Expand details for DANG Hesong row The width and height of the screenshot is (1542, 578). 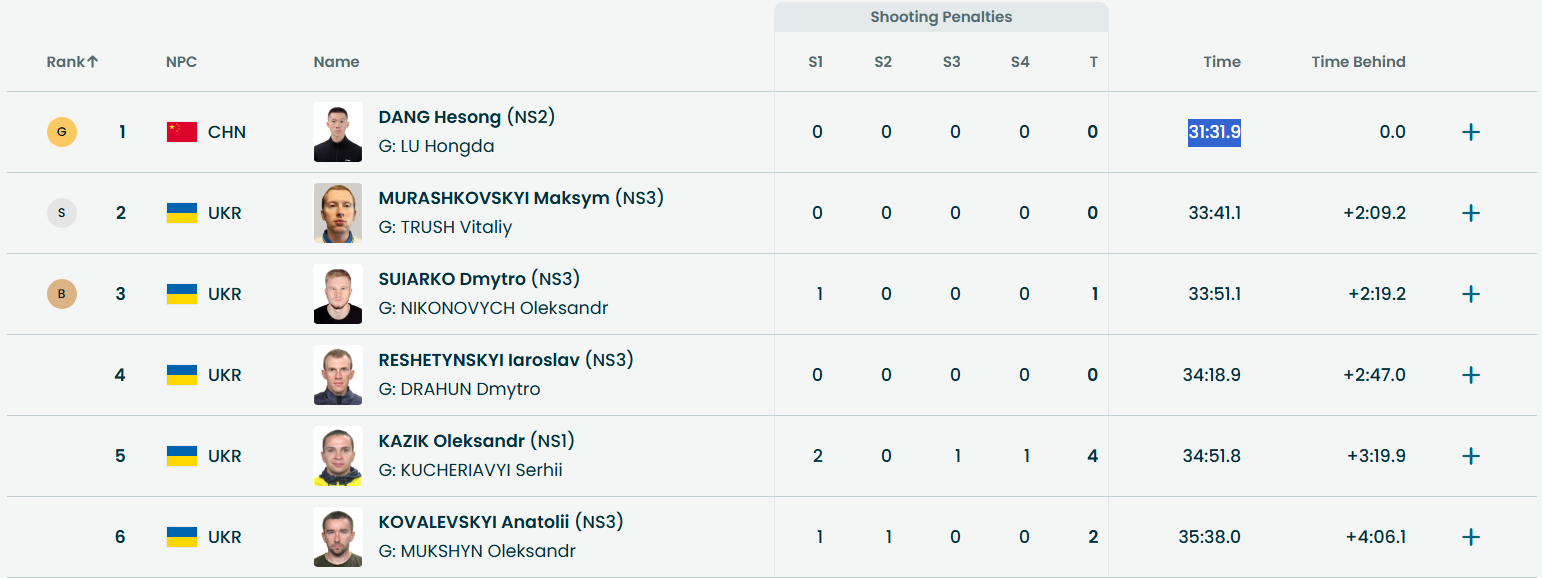[1470, 132]
